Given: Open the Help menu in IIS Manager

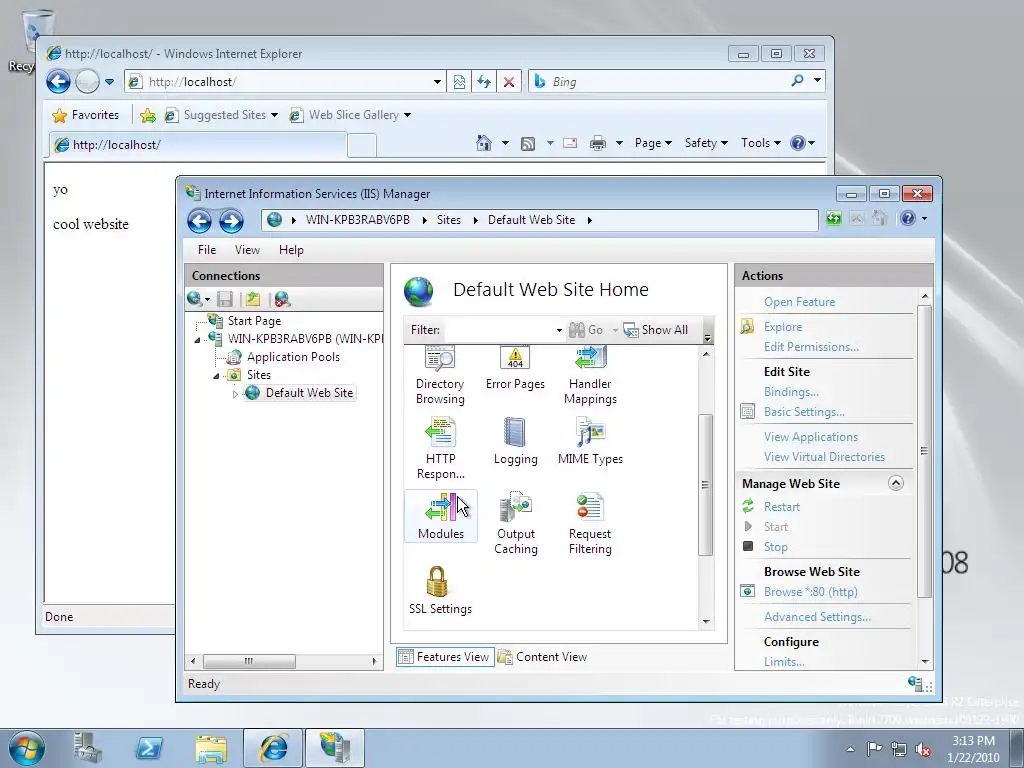Looking at the screenshot, I should click(x=291, y=249).
